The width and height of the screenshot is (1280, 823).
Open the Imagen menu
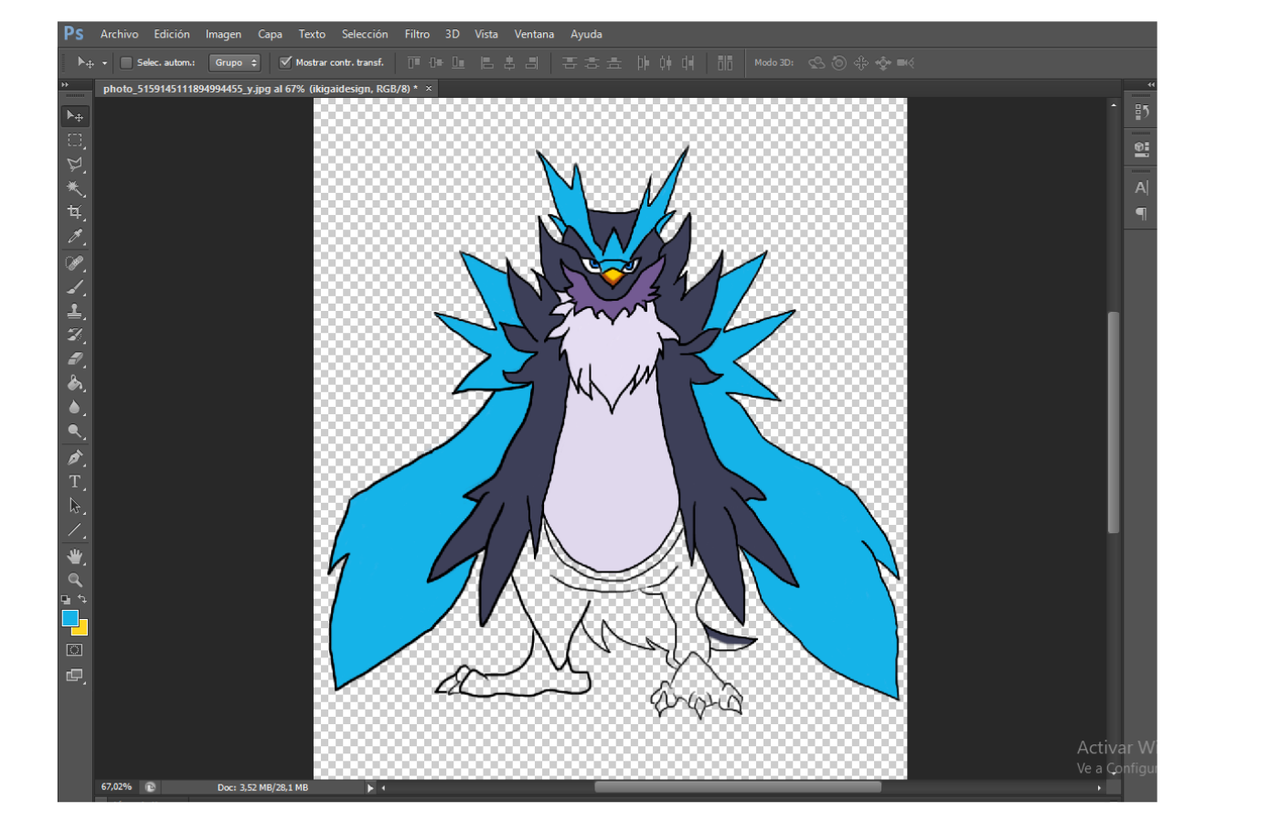click(224, 34)
